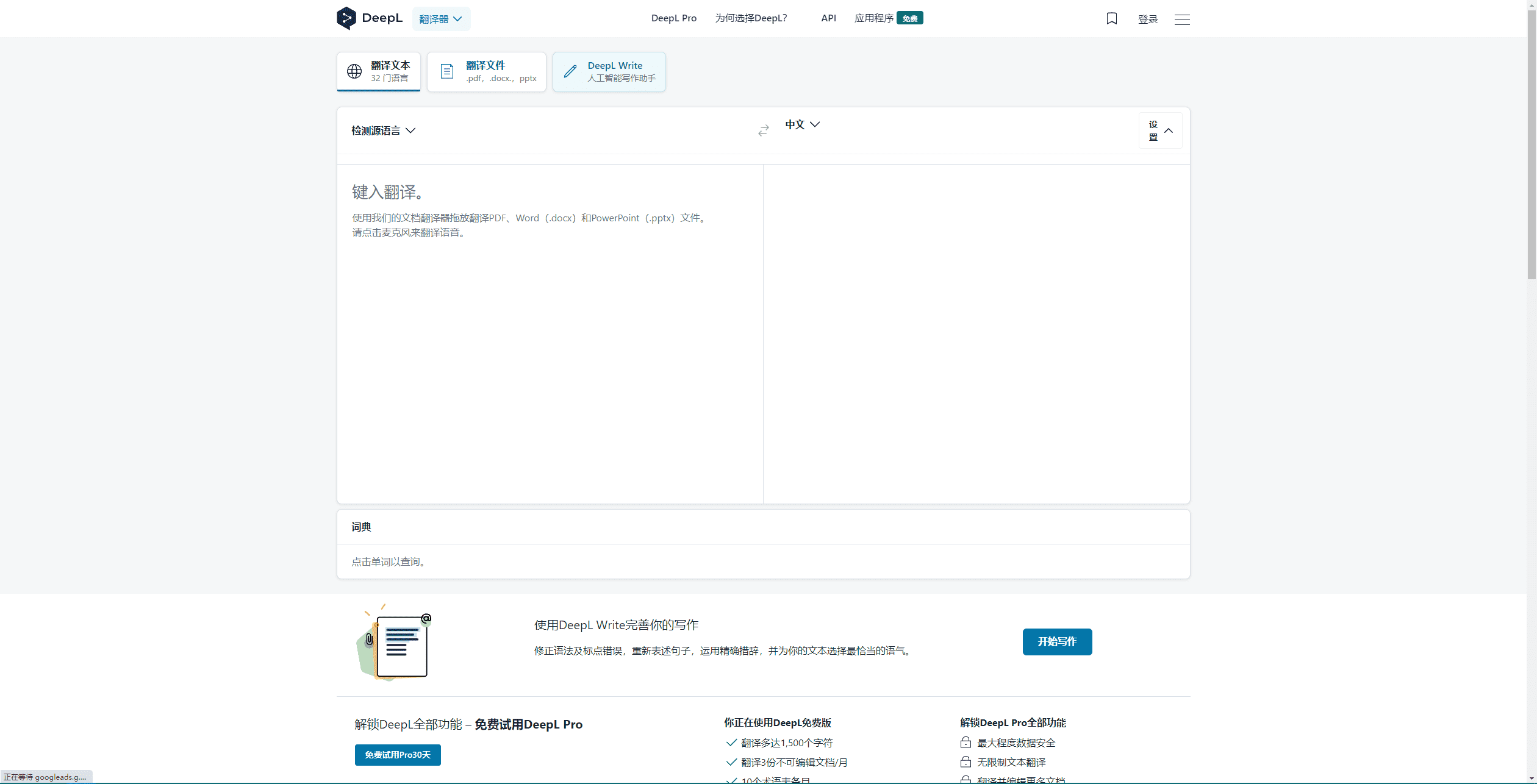Click the text 无限制文本翻译
This screenshot has height=784, width=1537.
click(x=1011, y=762)
